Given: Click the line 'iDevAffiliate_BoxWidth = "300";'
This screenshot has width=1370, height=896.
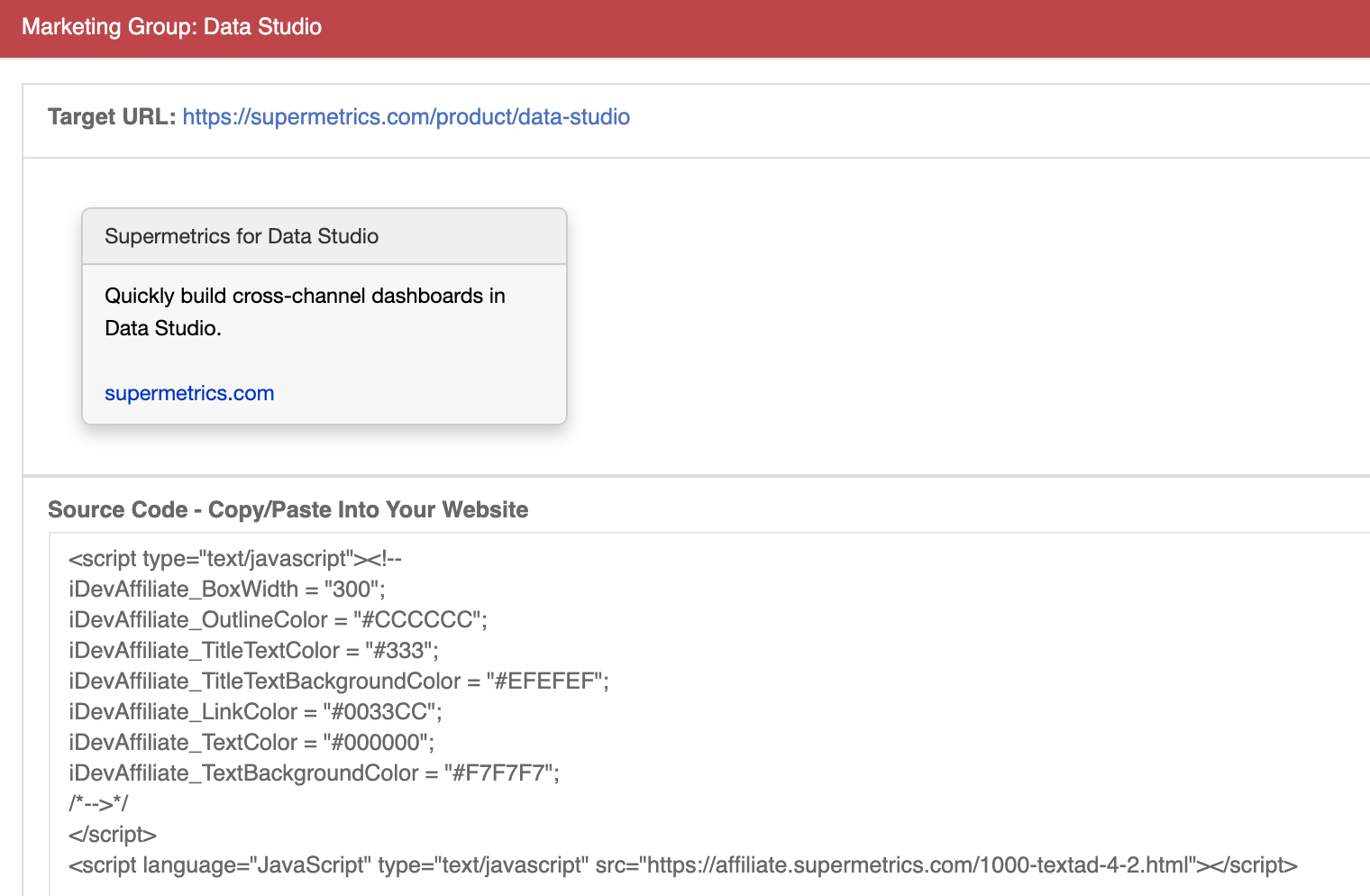Looking at the screenshot, I should click(x=227, y=590).
